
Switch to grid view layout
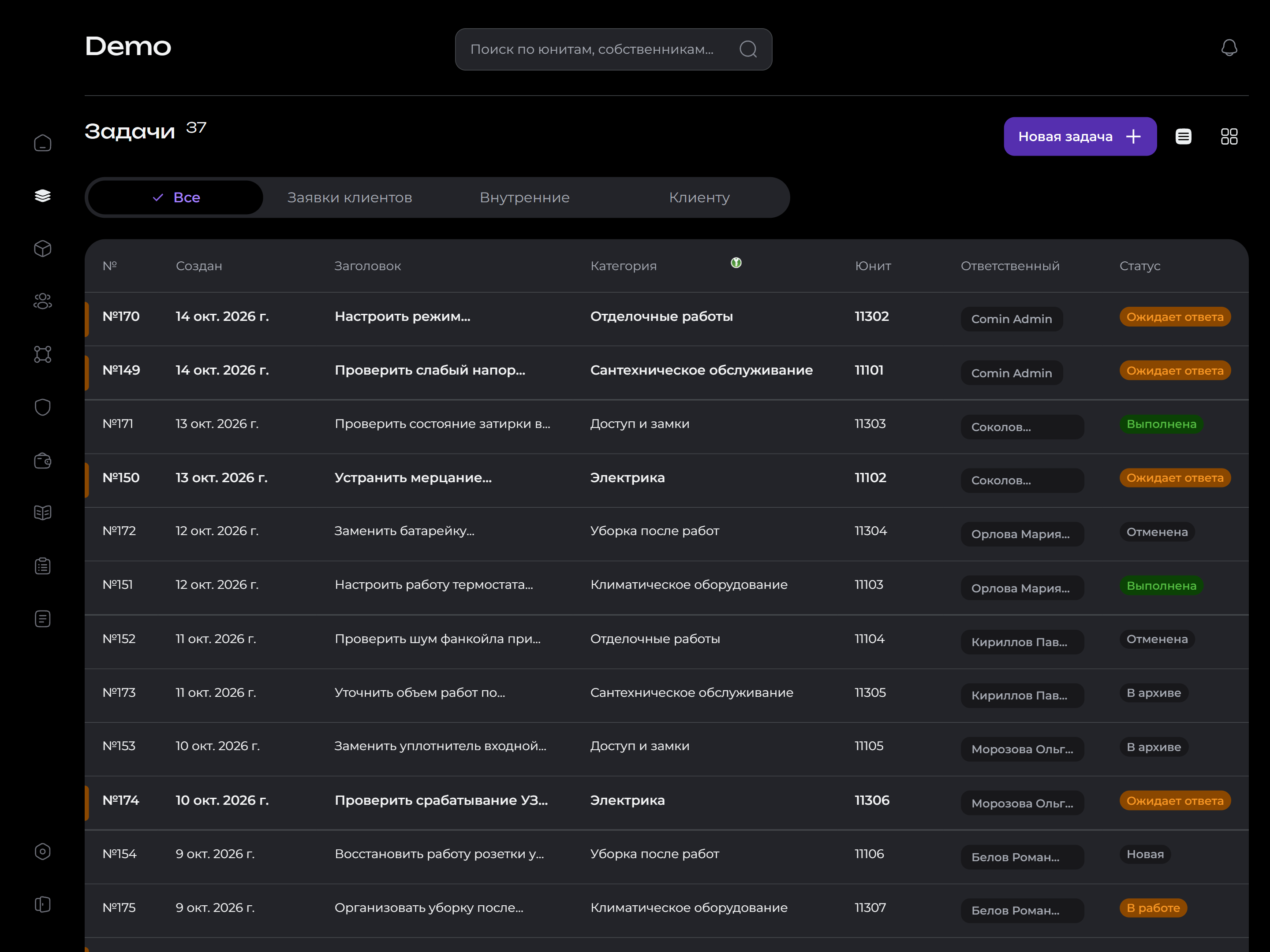[x=1229, y=137]
